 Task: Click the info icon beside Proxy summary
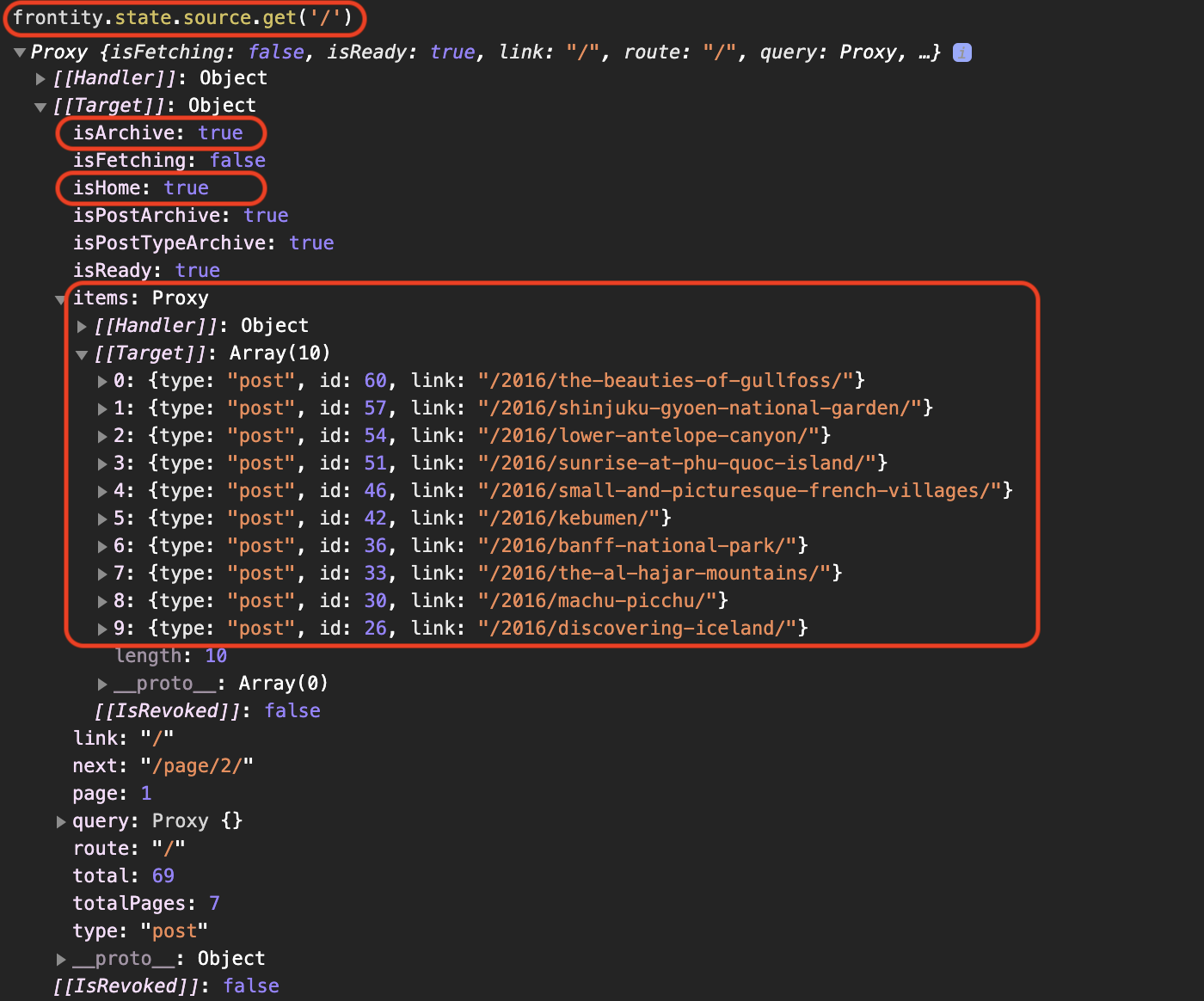click(962, 52)
